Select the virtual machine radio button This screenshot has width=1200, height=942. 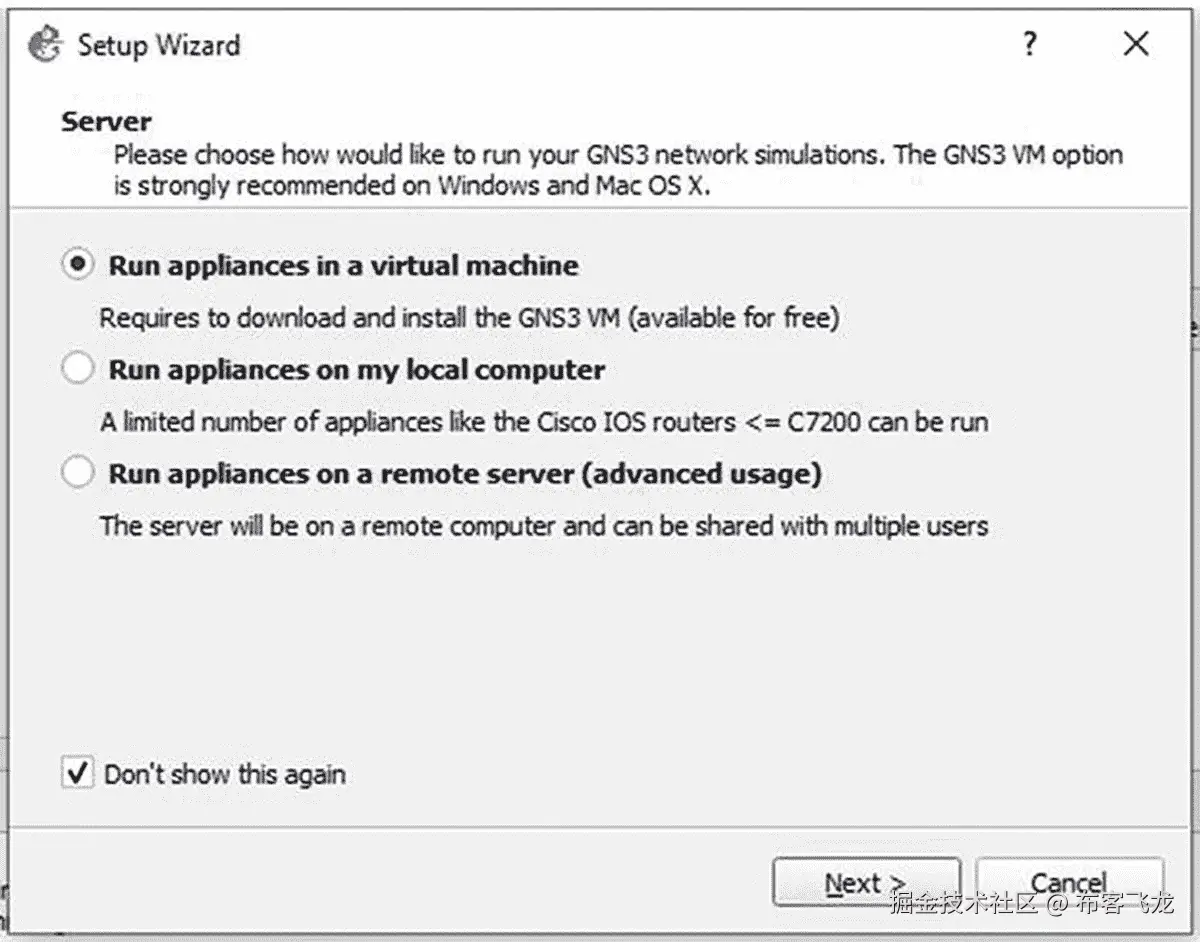click(77, 265)
